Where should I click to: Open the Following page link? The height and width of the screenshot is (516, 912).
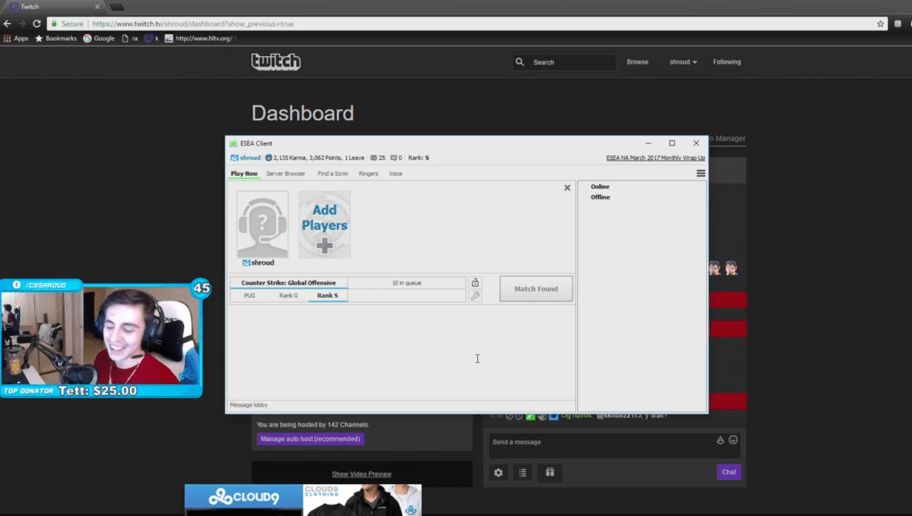tap(727, 62)
